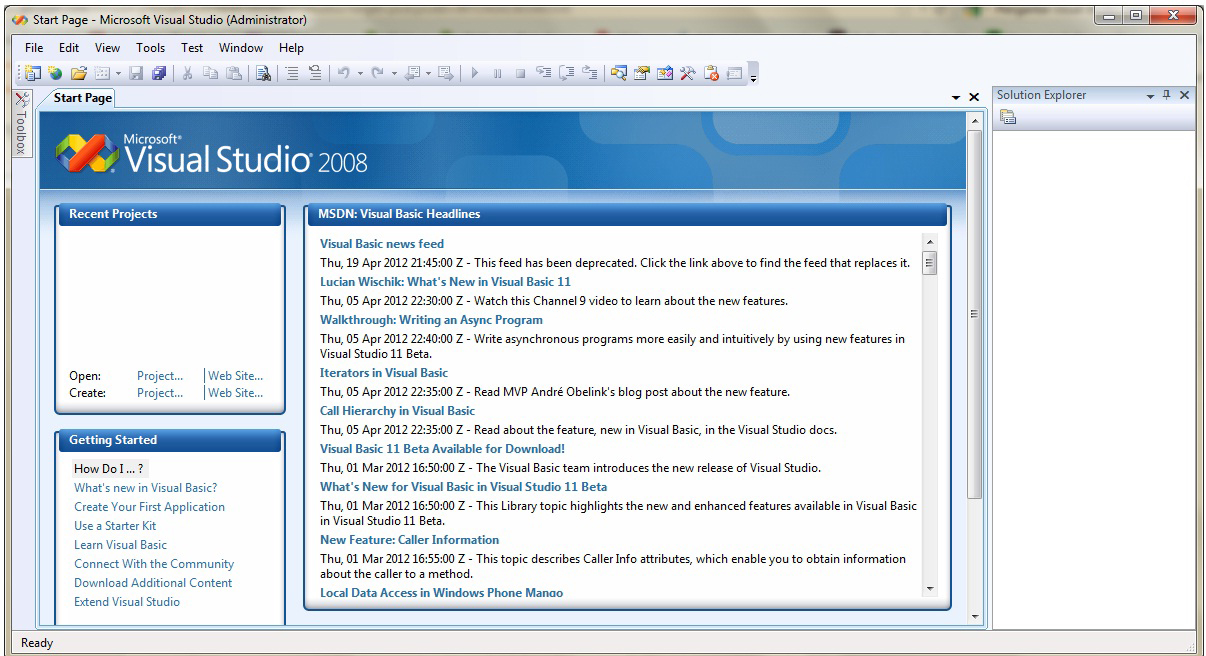Open the Iterators in Visual Basic headline
This screenshot has width=1206, height=656.
point(384,373)
